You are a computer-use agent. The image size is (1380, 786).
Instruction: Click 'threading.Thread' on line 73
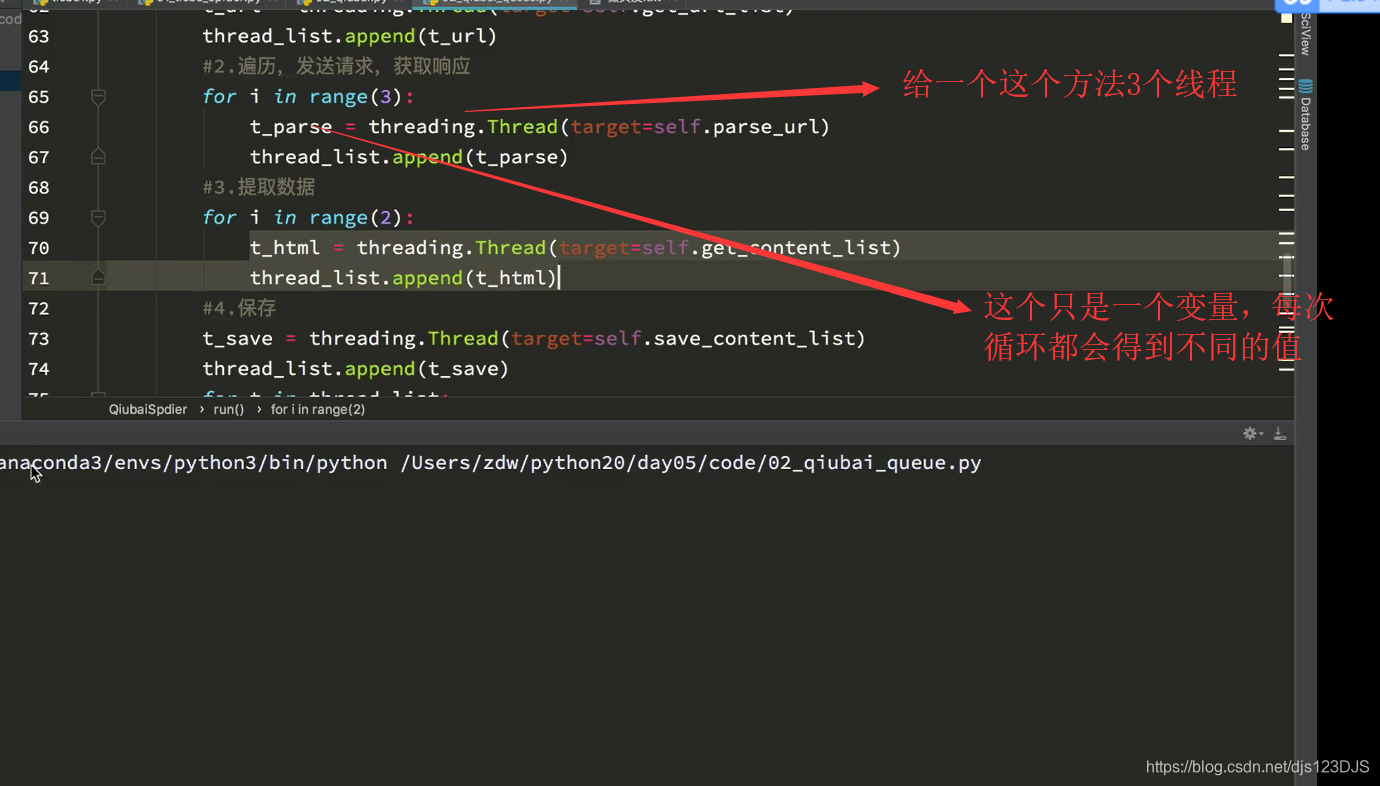pyautogui.click(x=404, y=338)
